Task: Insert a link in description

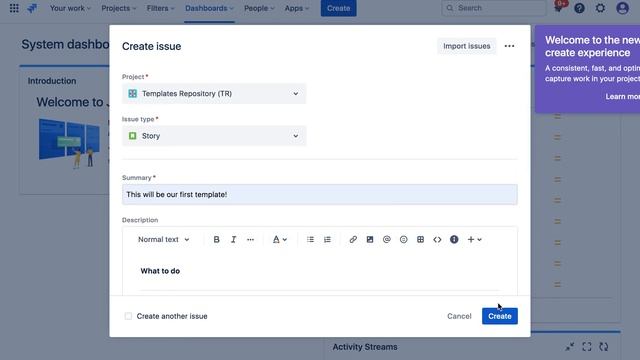Action: pyautogui.click(x=353, y=240)
